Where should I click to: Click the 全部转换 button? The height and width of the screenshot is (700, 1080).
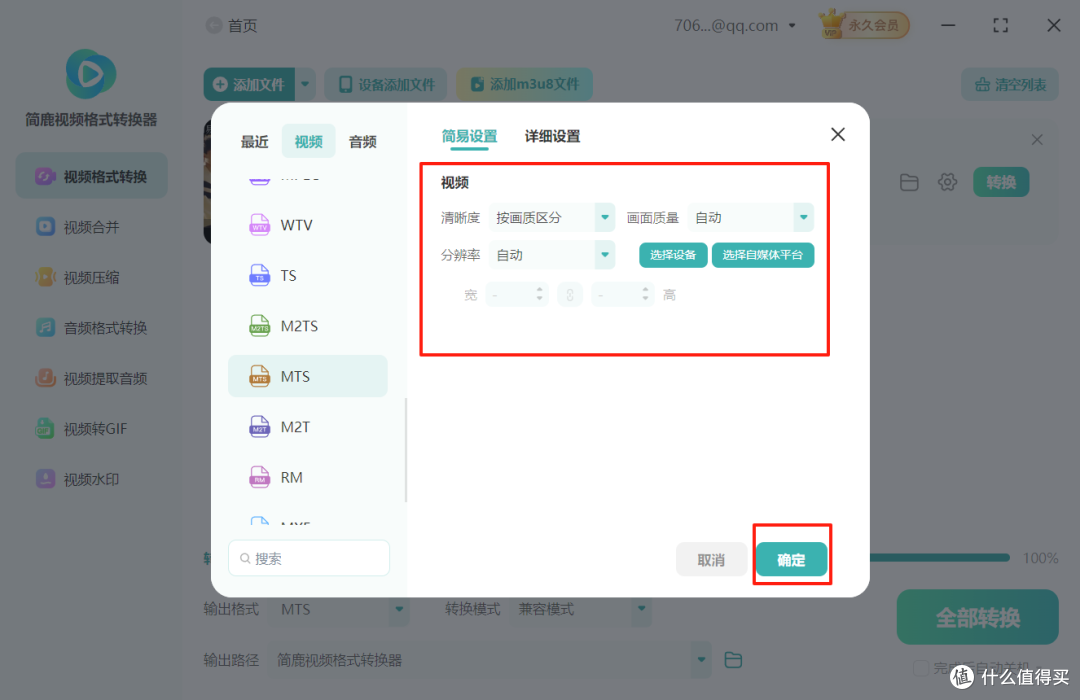[x=977, y=617]
